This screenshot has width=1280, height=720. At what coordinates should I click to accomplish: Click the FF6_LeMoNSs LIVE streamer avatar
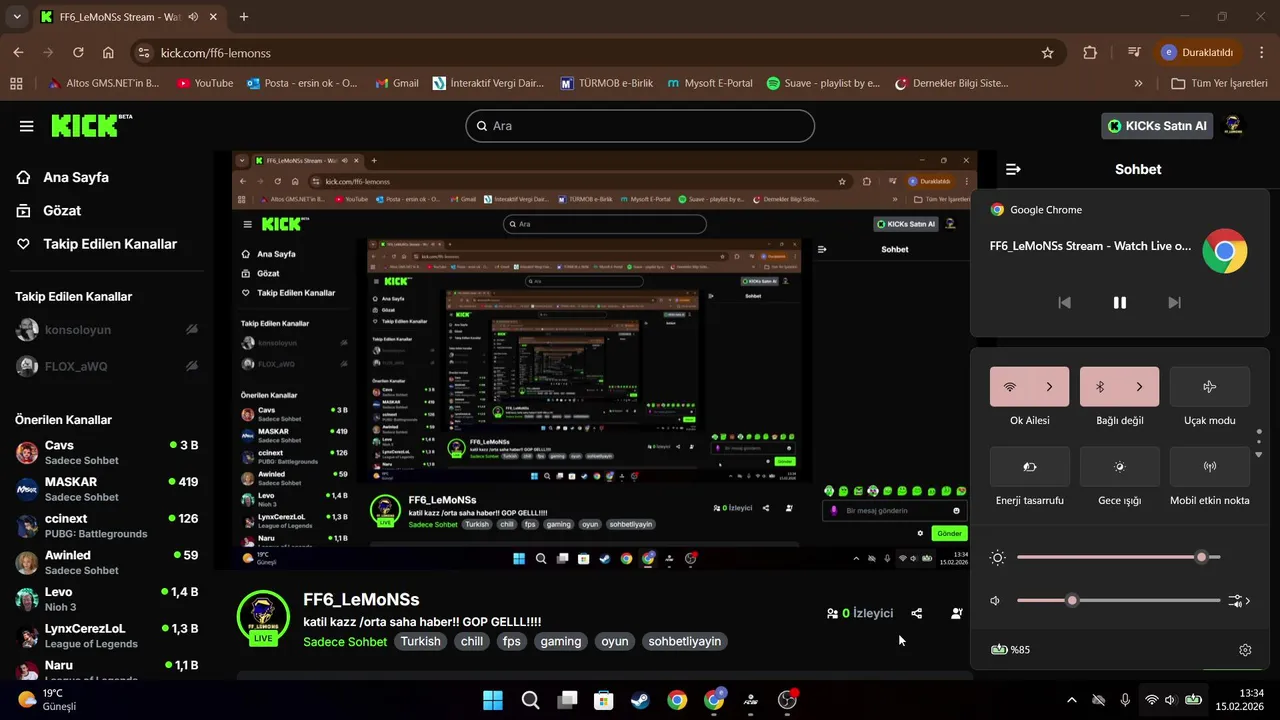point(263,617)
